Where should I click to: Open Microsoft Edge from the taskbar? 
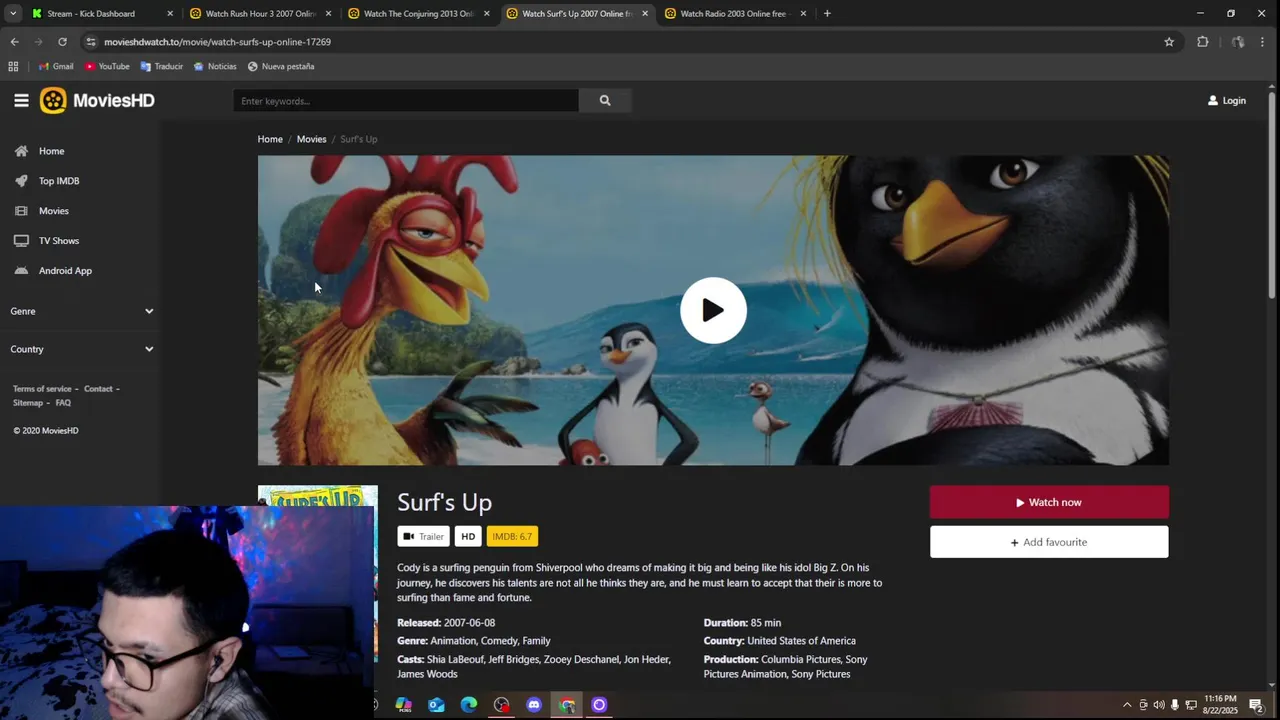(469, 705)
